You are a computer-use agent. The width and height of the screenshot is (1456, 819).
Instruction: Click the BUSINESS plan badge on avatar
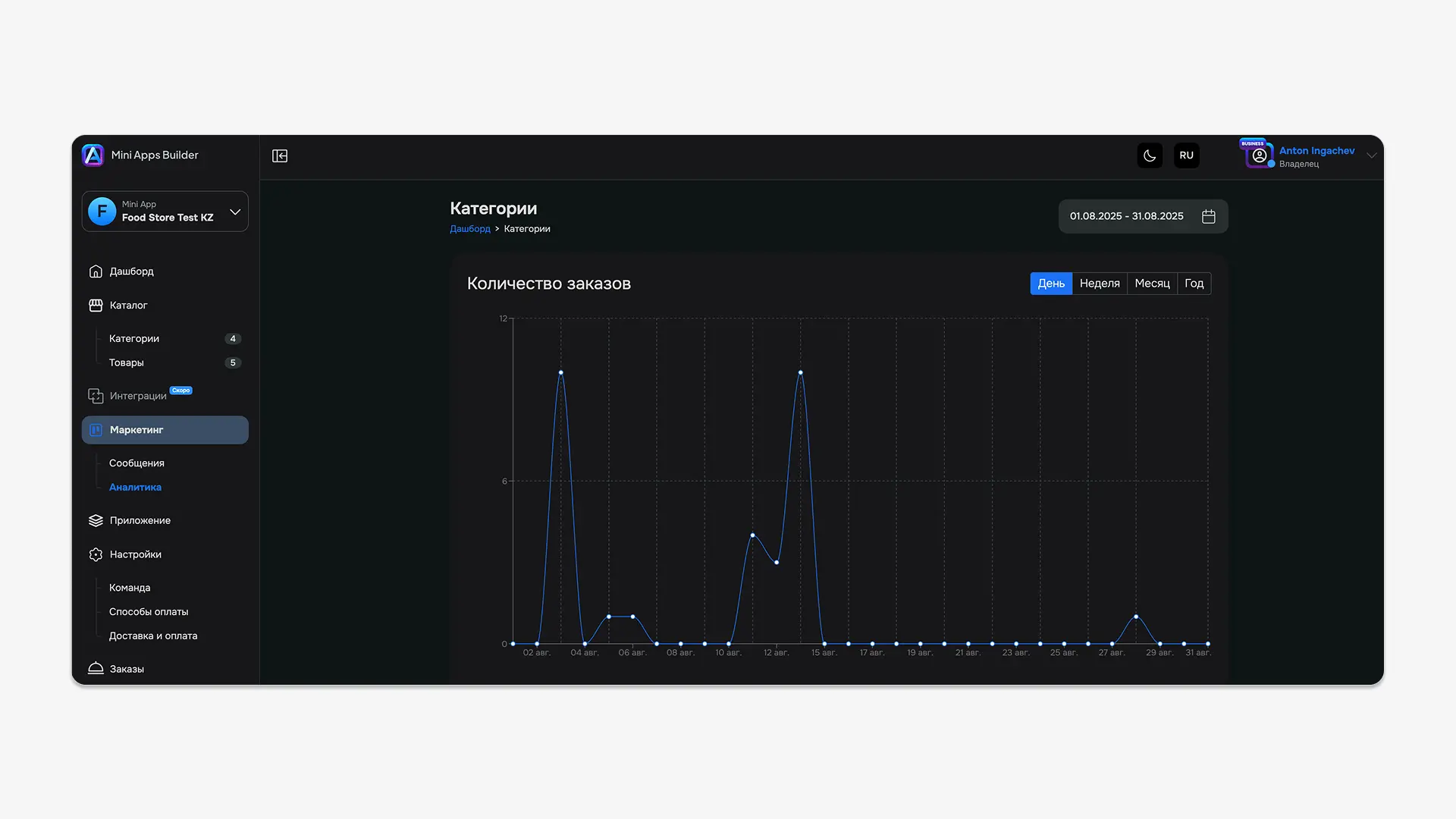pyautogui.click(x=1252, y=143)
